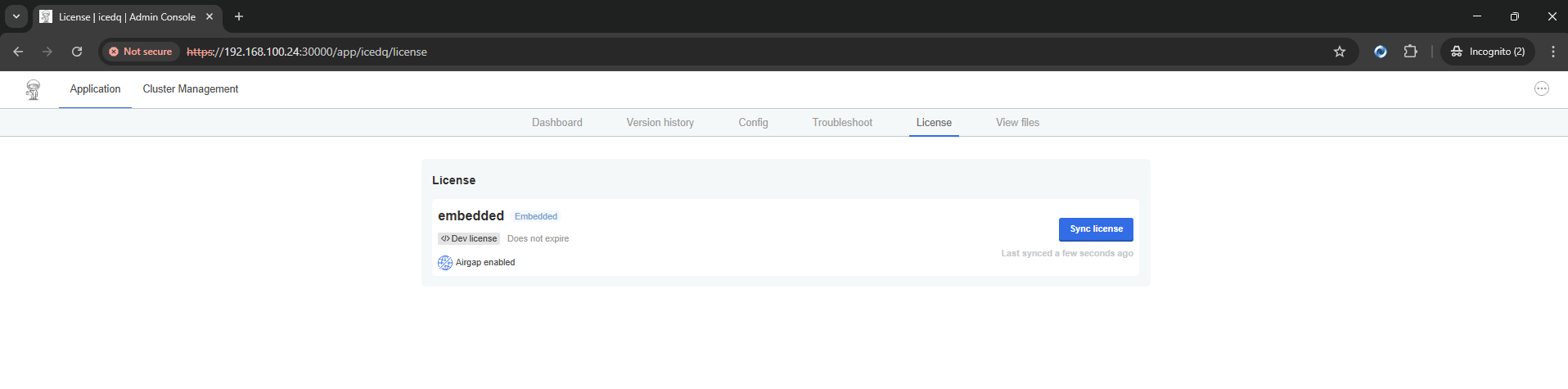Minimize the browser window
Viewport: 1568px width, 389px height.
(1477, 16)
